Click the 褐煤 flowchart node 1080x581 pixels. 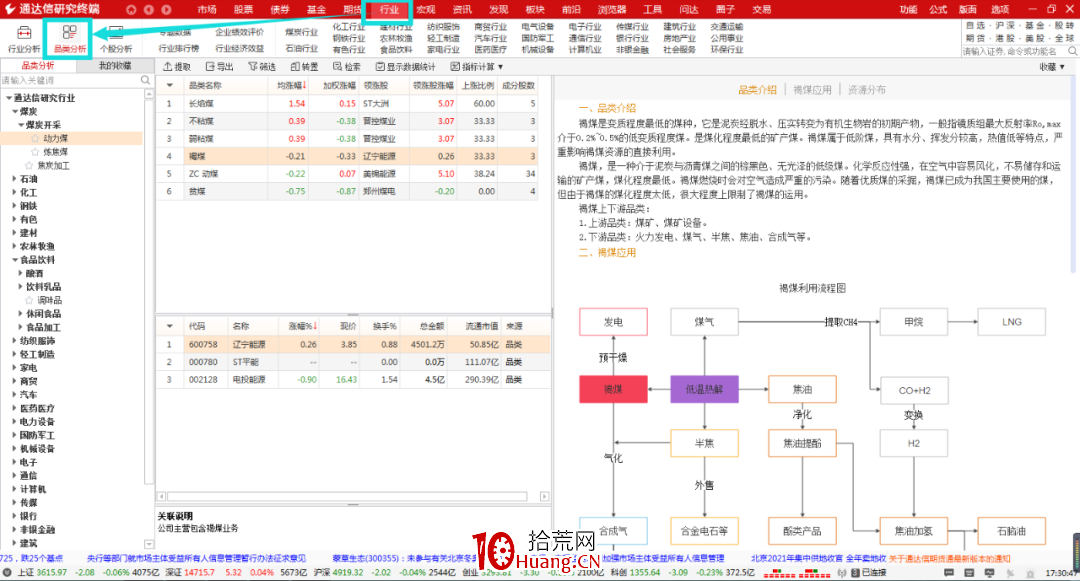click(613, 389)
